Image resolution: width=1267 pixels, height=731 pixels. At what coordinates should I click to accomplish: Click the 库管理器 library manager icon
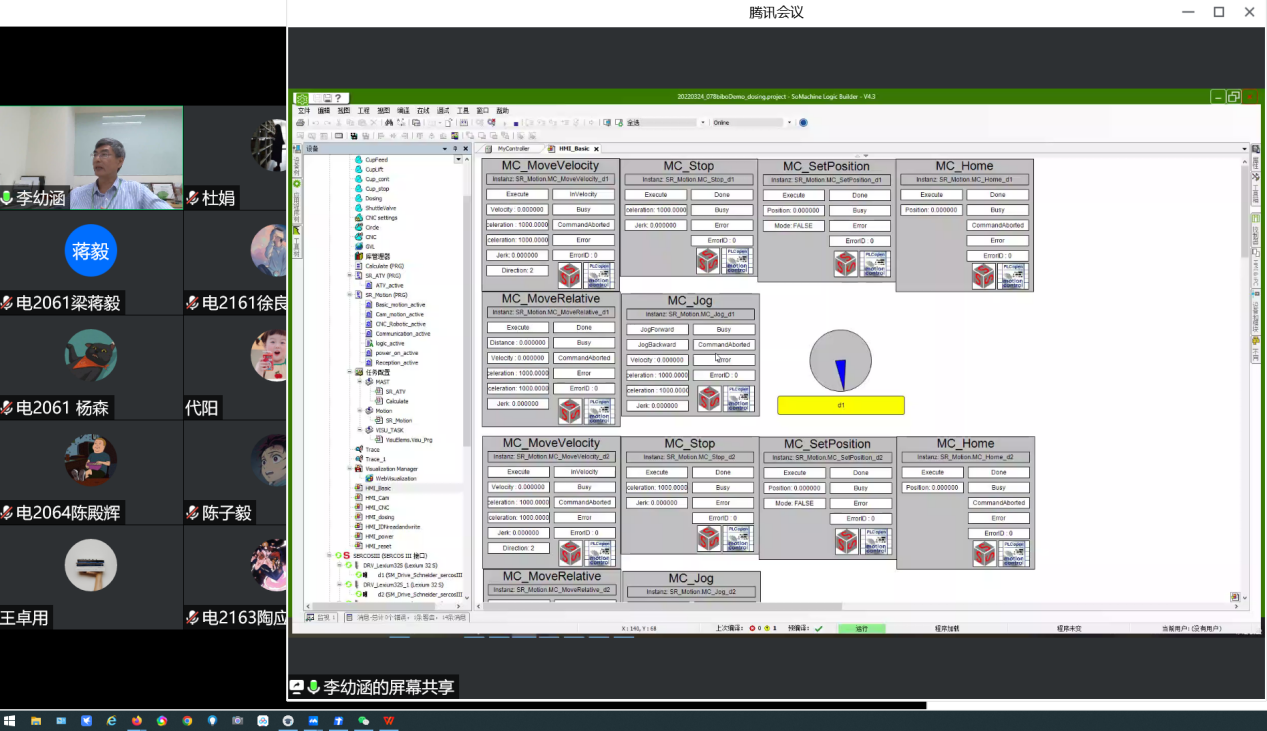(358, 256)
